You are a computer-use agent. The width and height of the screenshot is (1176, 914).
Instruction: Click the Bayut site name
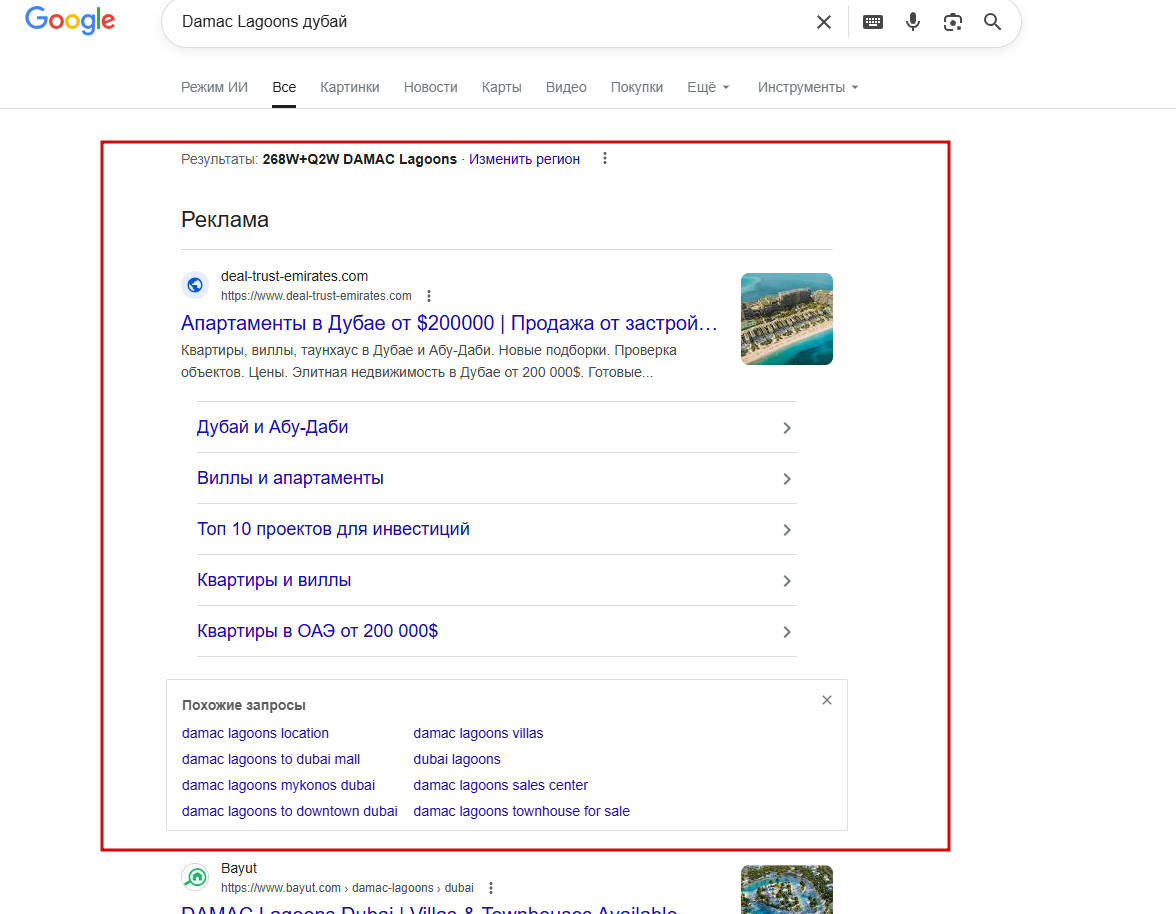click(x=238, y=868)
